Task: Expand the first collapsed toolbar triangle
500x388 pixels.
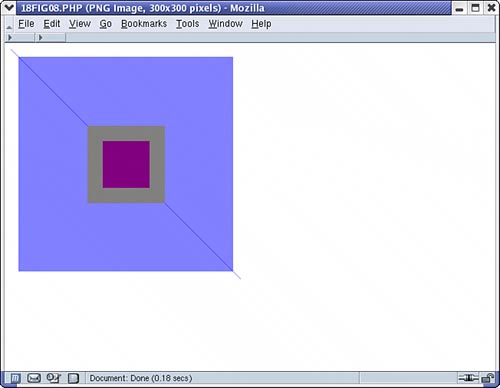Action: [x=10, y=37]
